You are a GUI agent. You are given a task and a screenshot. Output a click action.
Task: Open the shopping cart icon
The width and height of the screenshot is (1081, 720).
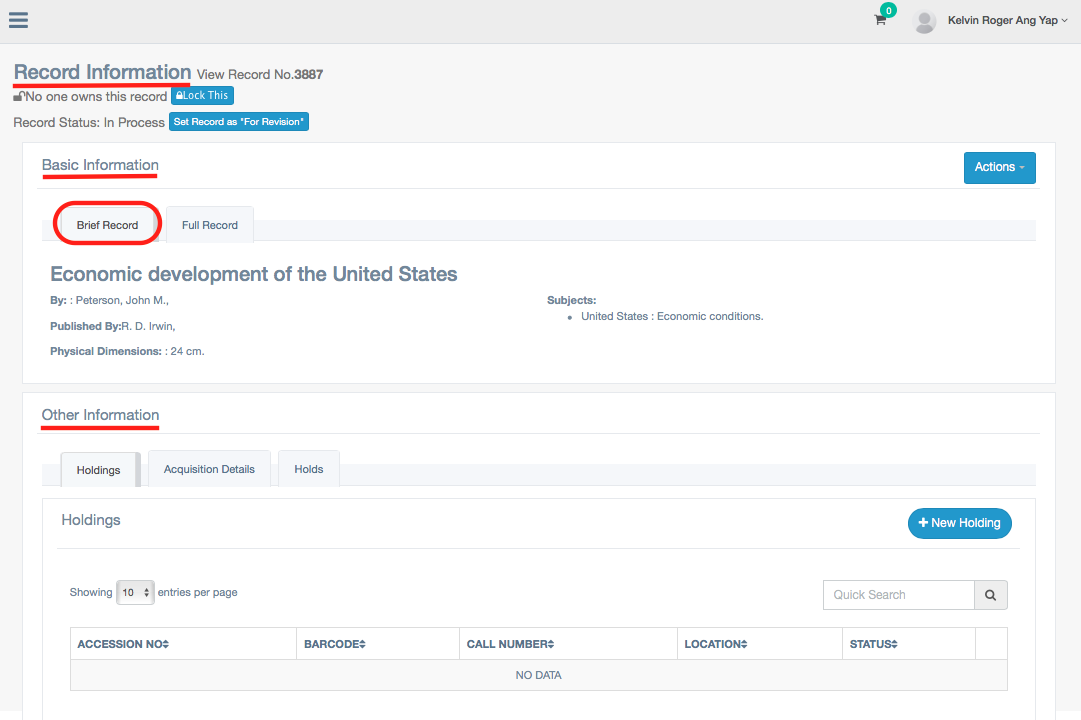point(880,20)
